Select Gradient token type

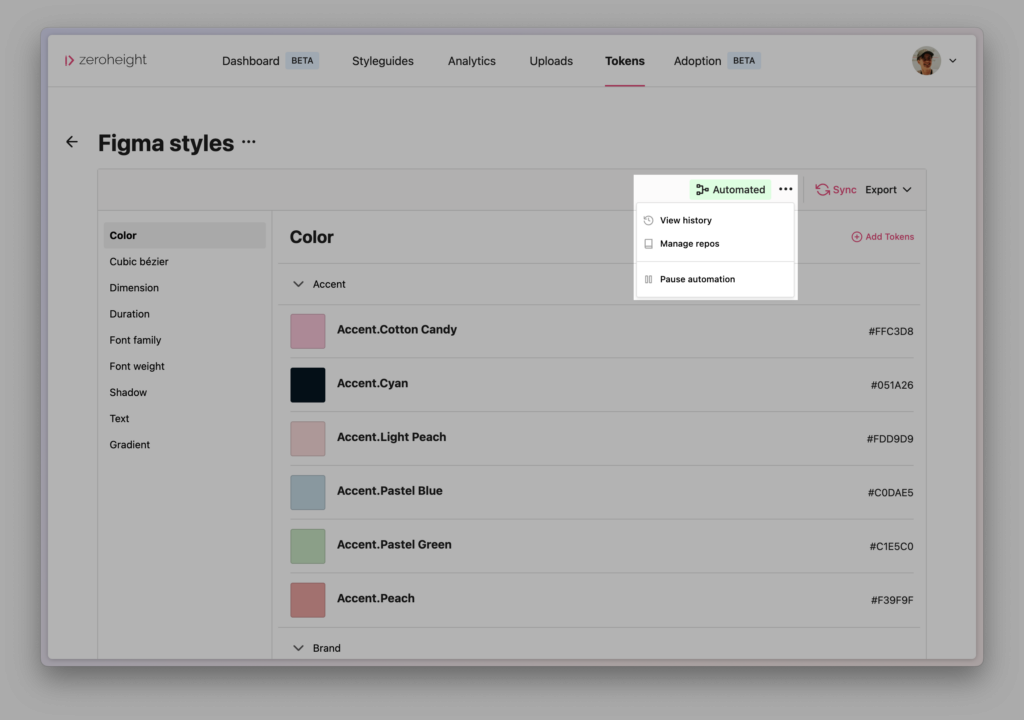185,444
